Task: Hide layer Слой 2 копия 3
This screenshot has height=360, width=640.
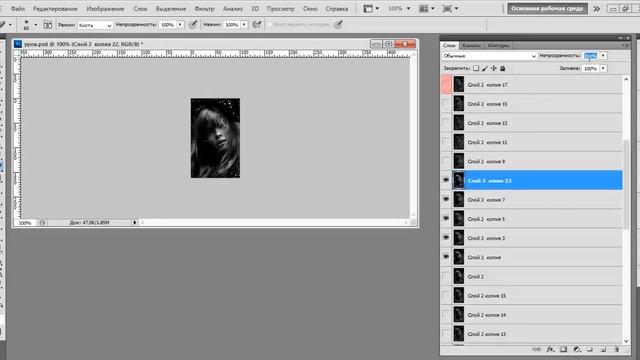Action: point(446,238)
